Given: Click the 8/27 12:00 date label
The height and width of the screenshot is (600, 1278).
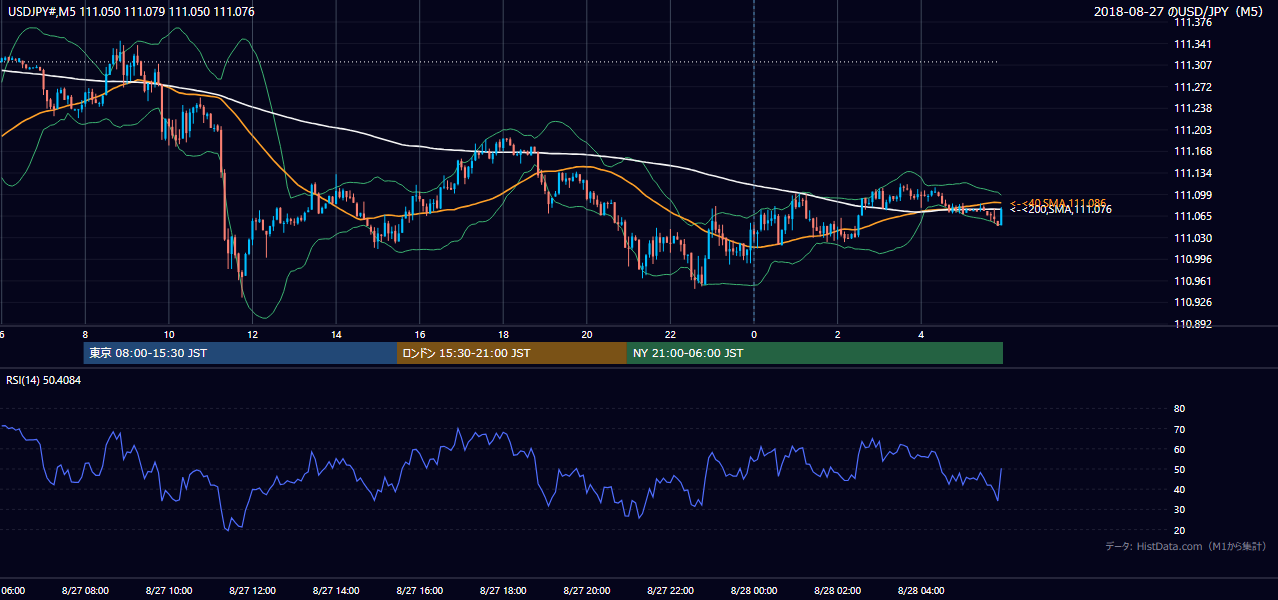Looking at the screenshot, I should 252,590.
